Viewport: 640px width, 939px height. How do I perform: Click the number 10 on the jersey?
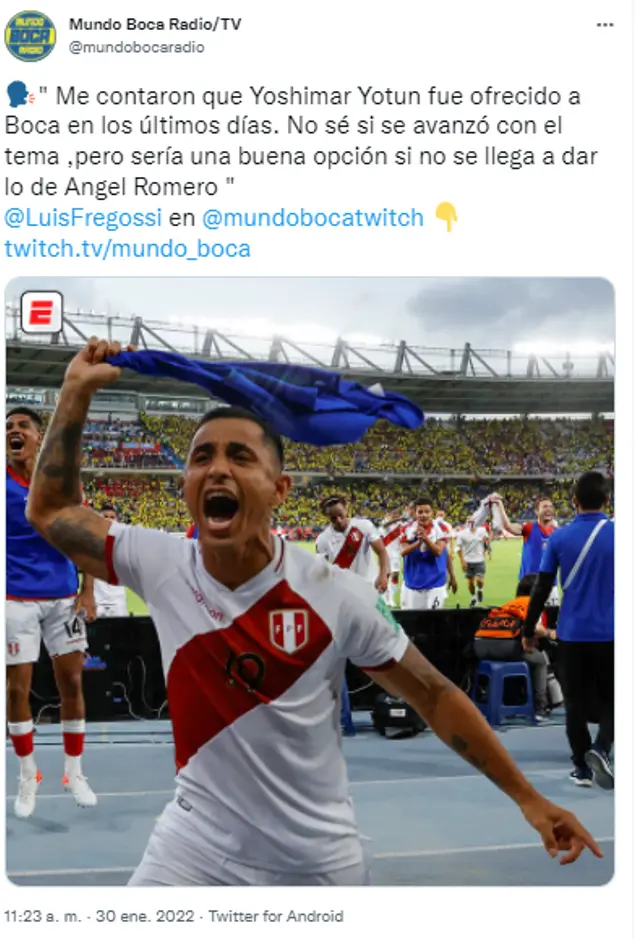click(245, 670)
